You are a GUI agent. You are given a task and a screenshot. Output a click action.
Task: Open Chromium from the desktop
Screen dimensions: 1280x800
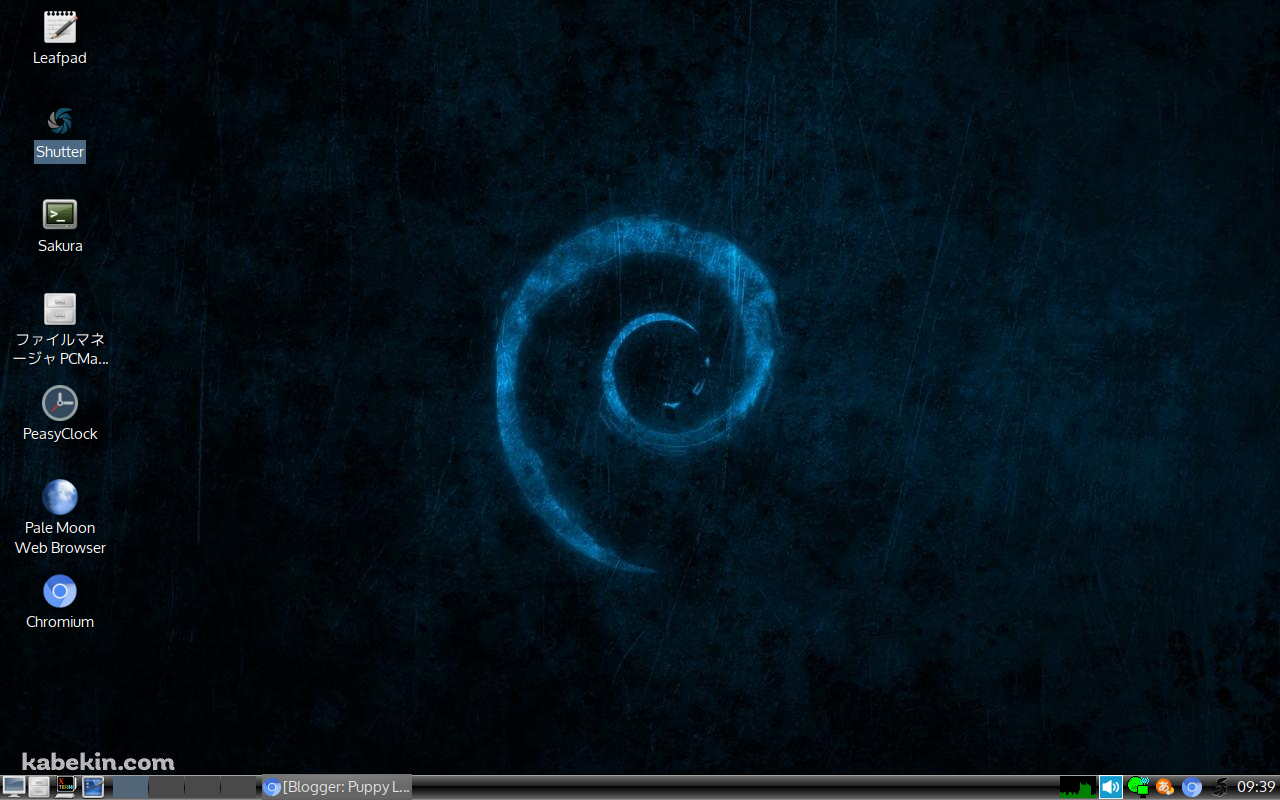(59, 592)
